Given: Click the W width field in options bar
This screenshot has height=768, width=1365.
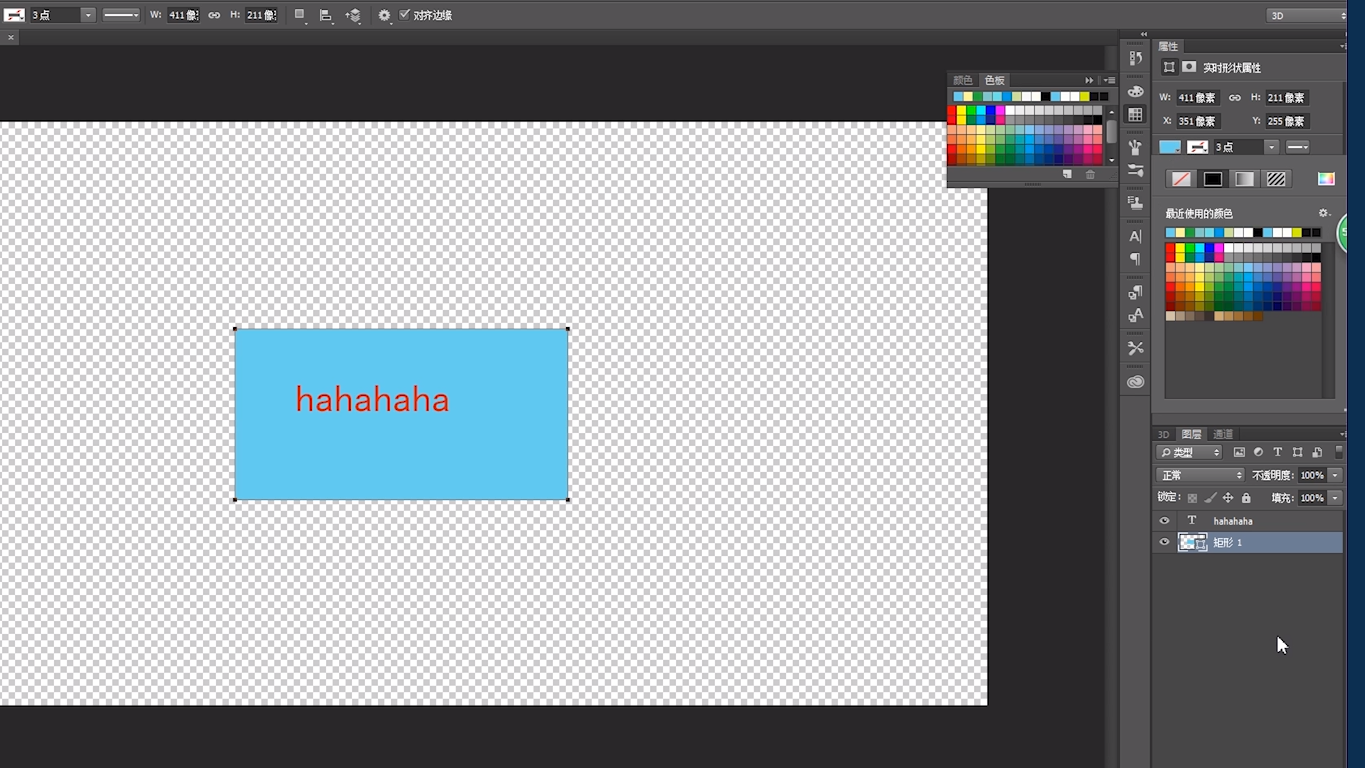Looking at the screenshot, I should tap(182, 15).
